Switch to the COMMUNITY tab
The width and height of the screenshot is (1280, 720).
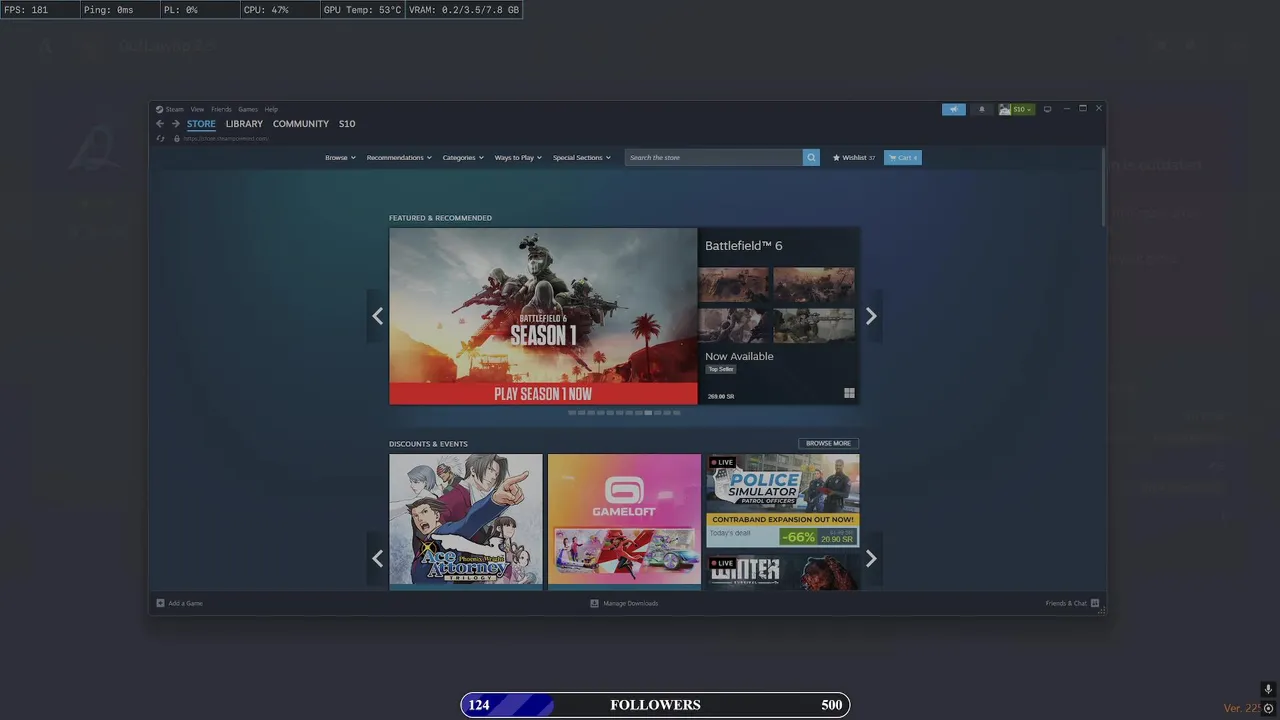301,124
